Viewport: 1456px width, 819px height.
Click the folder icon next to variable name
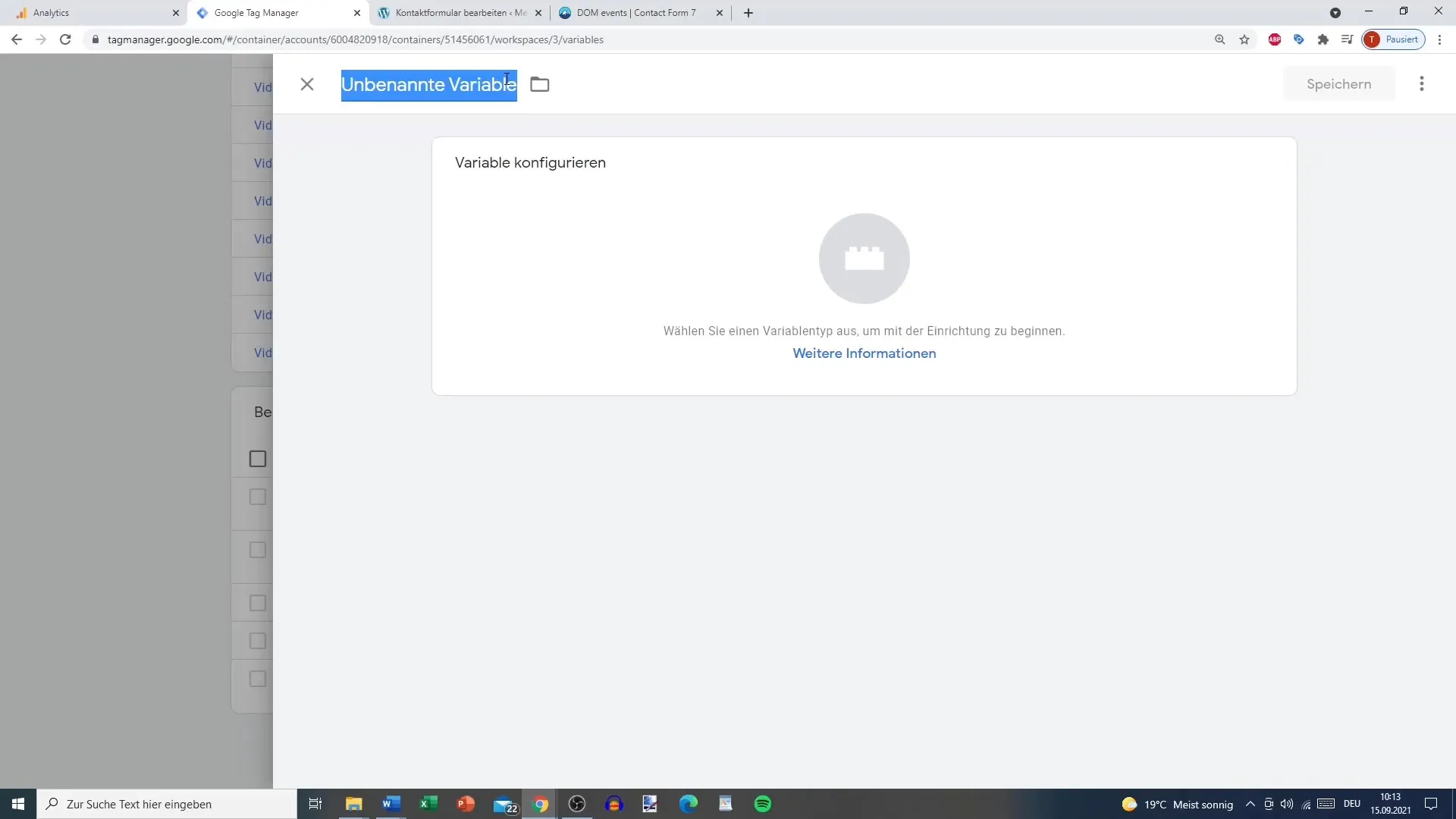[540, 84]
